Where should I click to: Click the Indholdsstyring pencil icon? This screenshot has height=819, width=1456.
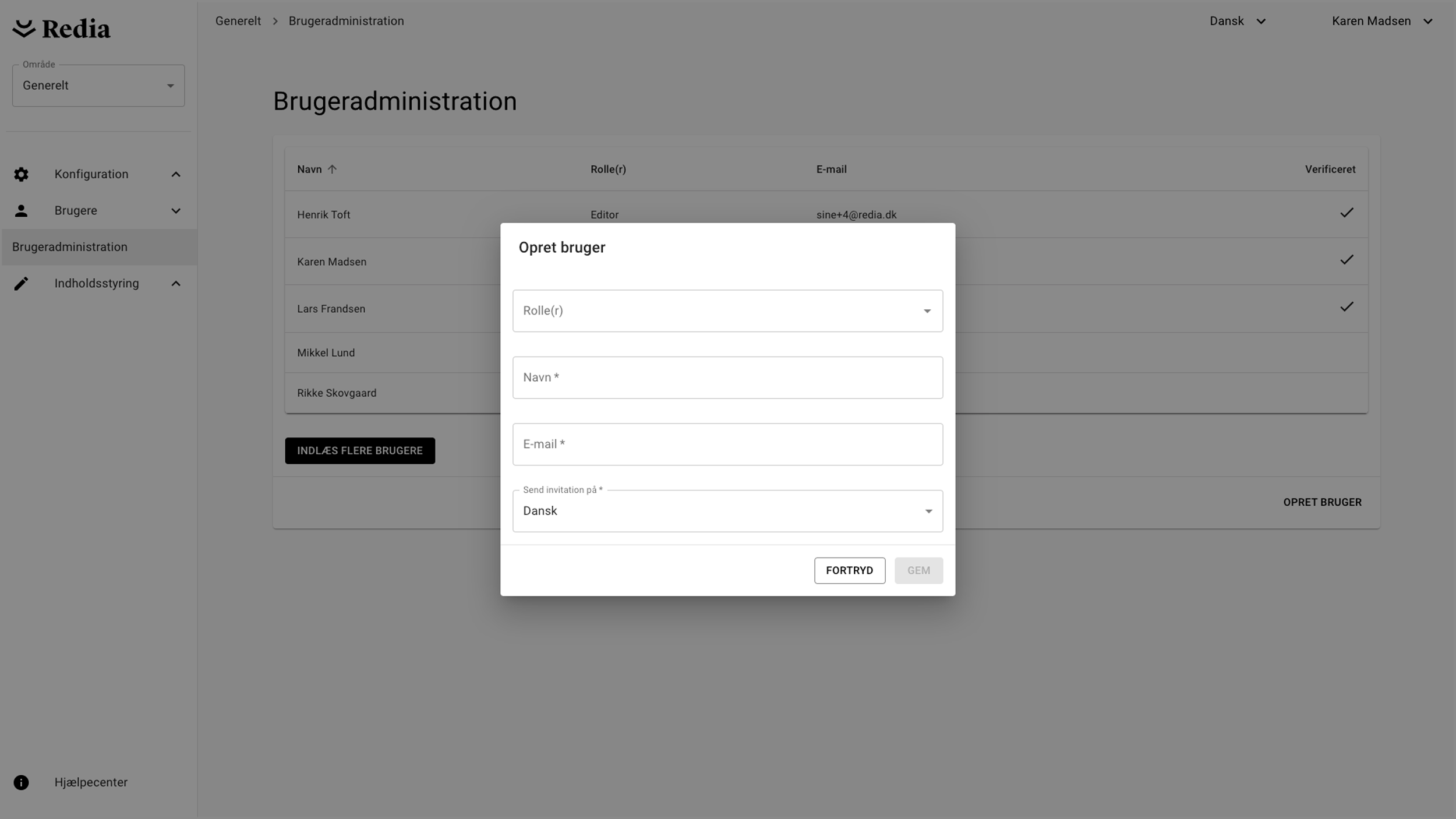(x=21, y=284)
